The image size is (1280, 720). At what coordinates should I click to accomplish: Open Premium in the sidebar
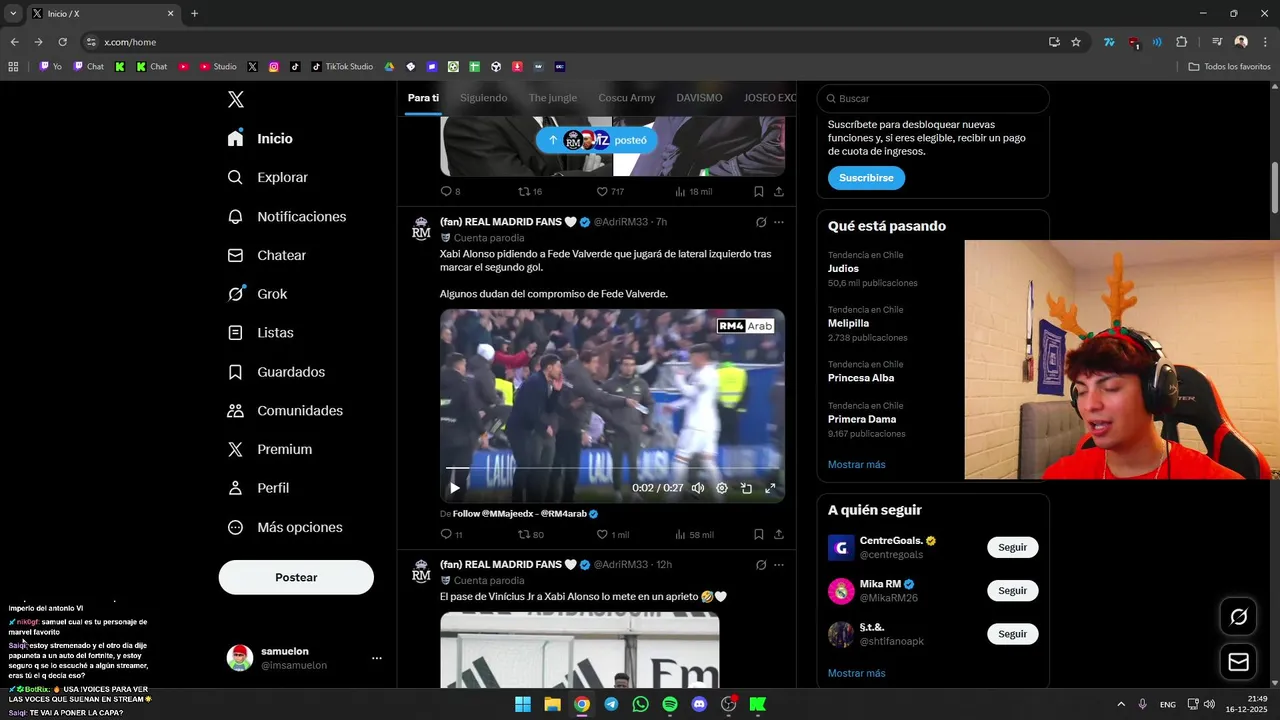coord(270,450)
